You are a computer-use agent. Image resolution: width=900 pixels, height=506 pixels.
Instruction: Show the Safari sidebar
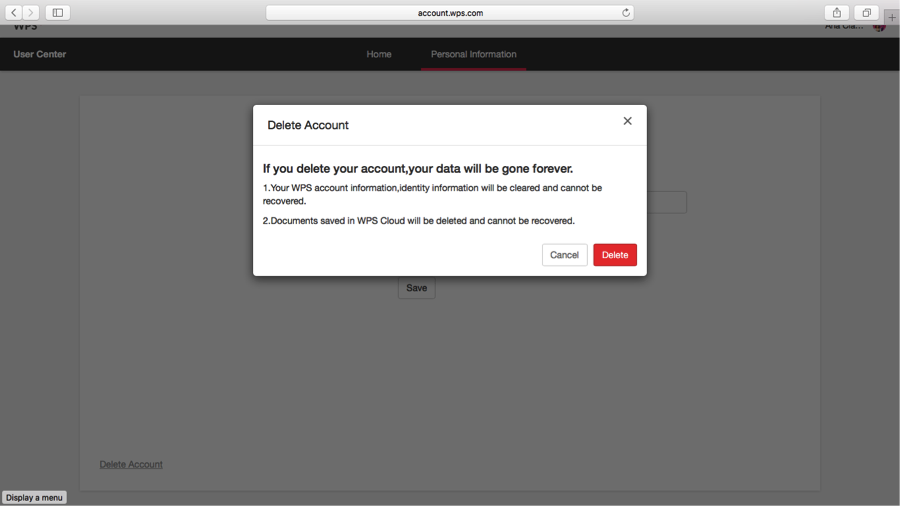pyautogui.click(x=58, y=13)
